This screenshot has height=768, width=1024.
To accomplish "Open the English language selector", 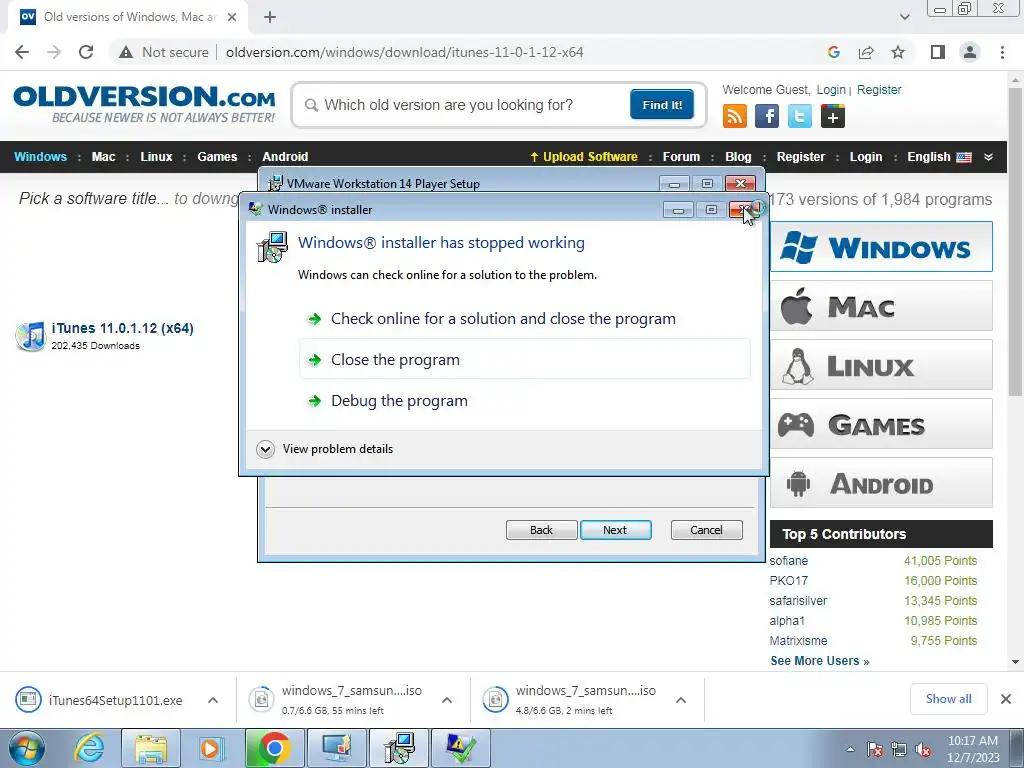I will pyautogui.click(x=939, y=157).
